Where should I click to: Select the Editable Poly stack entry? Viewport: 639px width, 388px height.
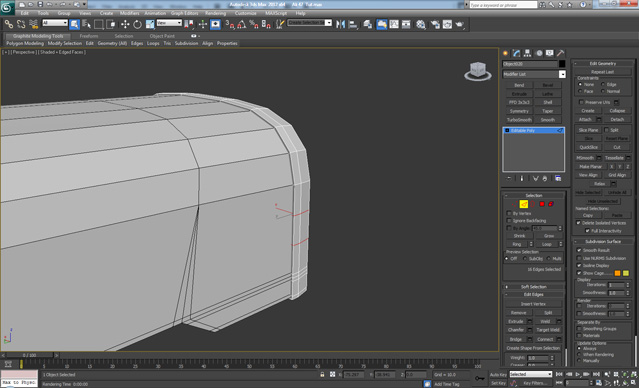tap(533, 130)
